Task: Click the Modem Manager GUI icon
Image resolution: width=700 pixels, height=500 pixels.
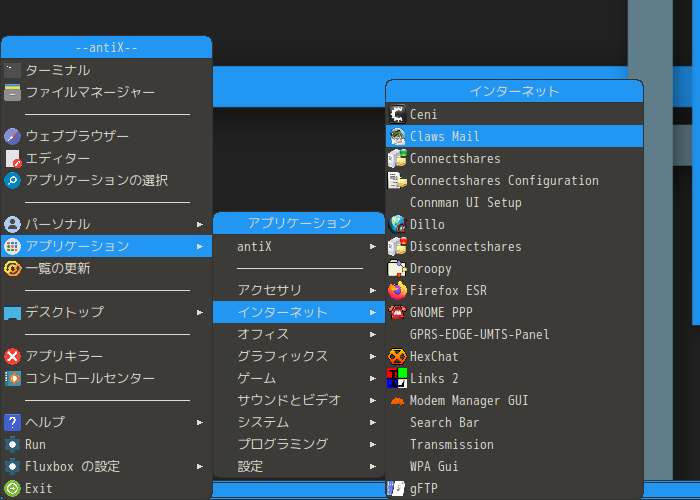Action: (397, 401)
